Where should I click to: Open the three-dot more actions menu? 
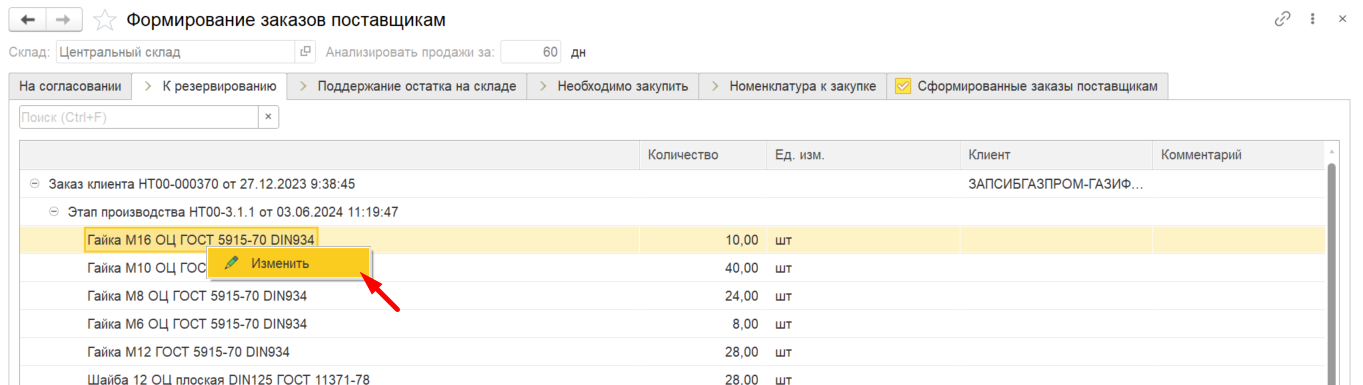[x=1312, y=19]
